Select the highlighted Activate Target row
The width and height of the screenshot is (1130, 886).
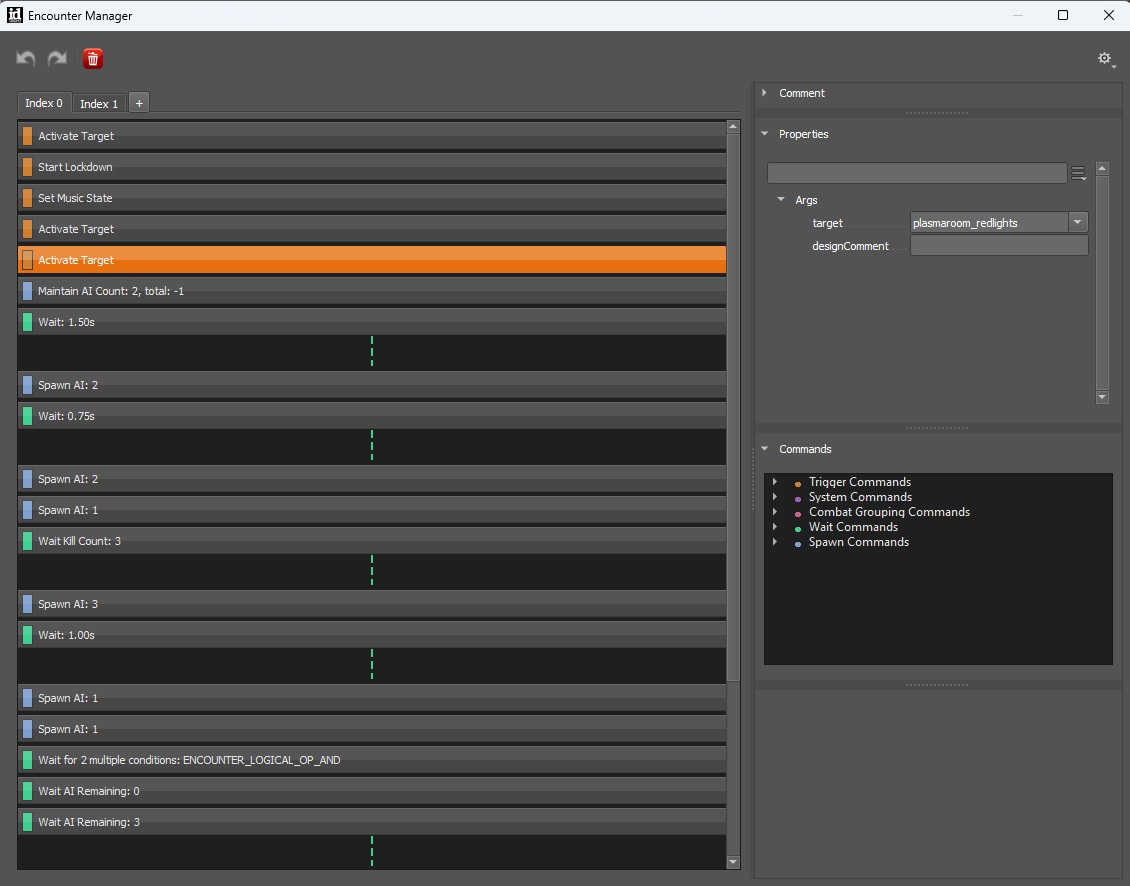point(372,260)
